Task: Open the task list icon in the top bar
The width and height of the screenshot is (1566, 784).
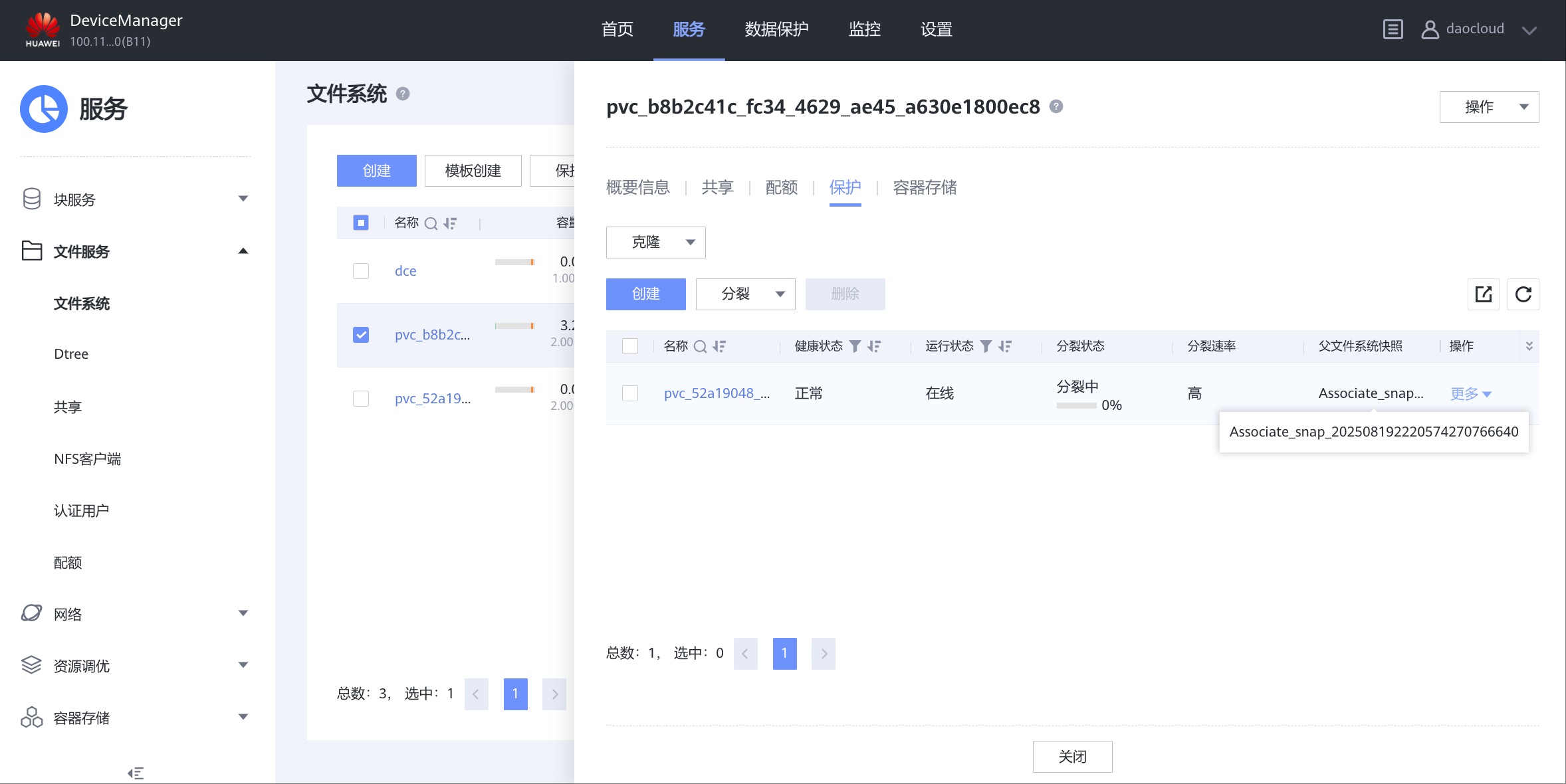Action: click(1393, 29)
